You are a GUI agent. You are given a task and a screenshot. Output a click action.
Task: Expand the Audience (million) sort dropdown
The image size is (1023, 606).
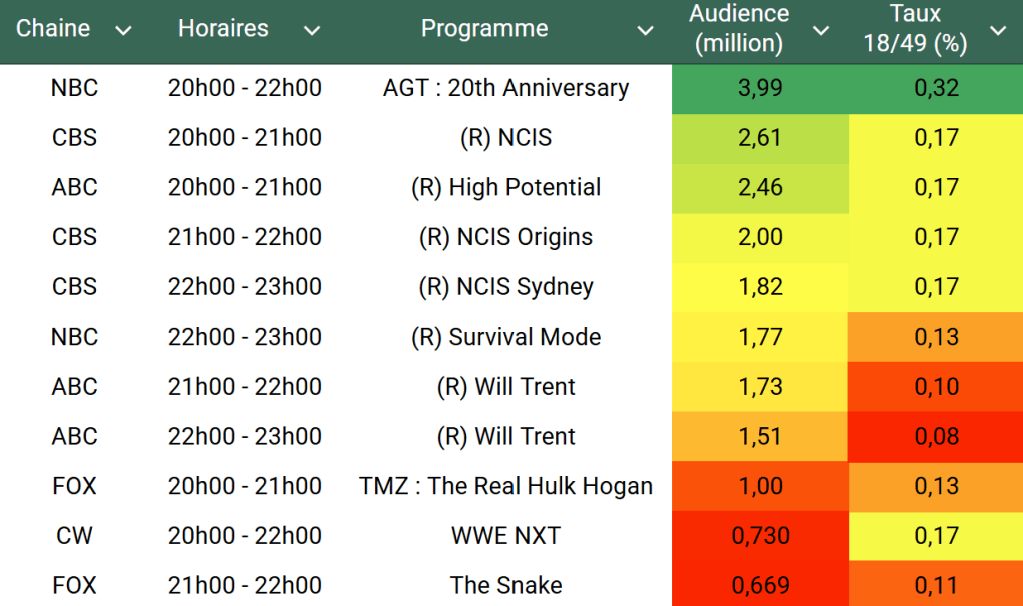coord(821,31)
